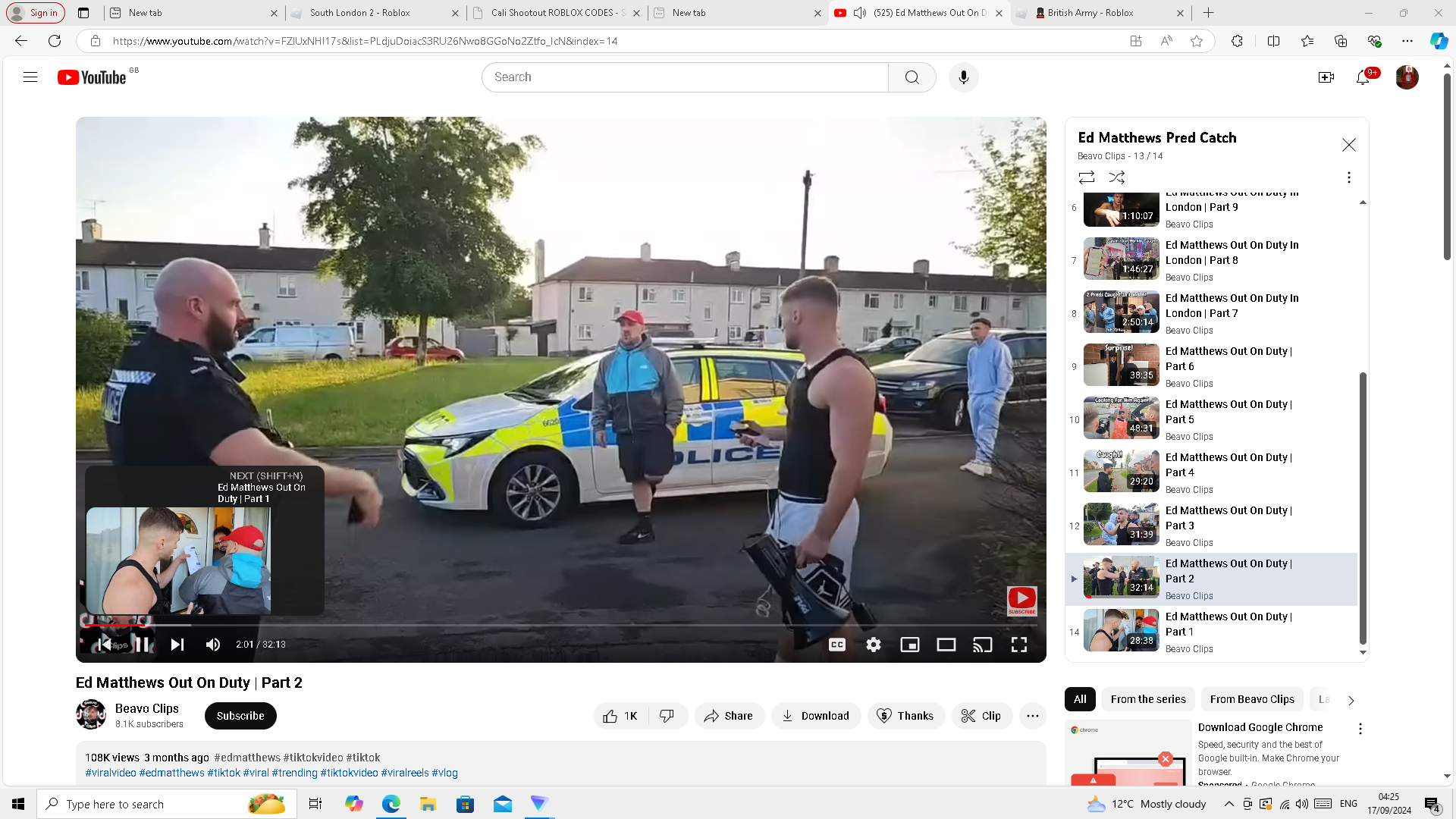Screen dimensions: 1456x819
Task: Toggle closed captions on the video
Action: click(x=837, y=645)
